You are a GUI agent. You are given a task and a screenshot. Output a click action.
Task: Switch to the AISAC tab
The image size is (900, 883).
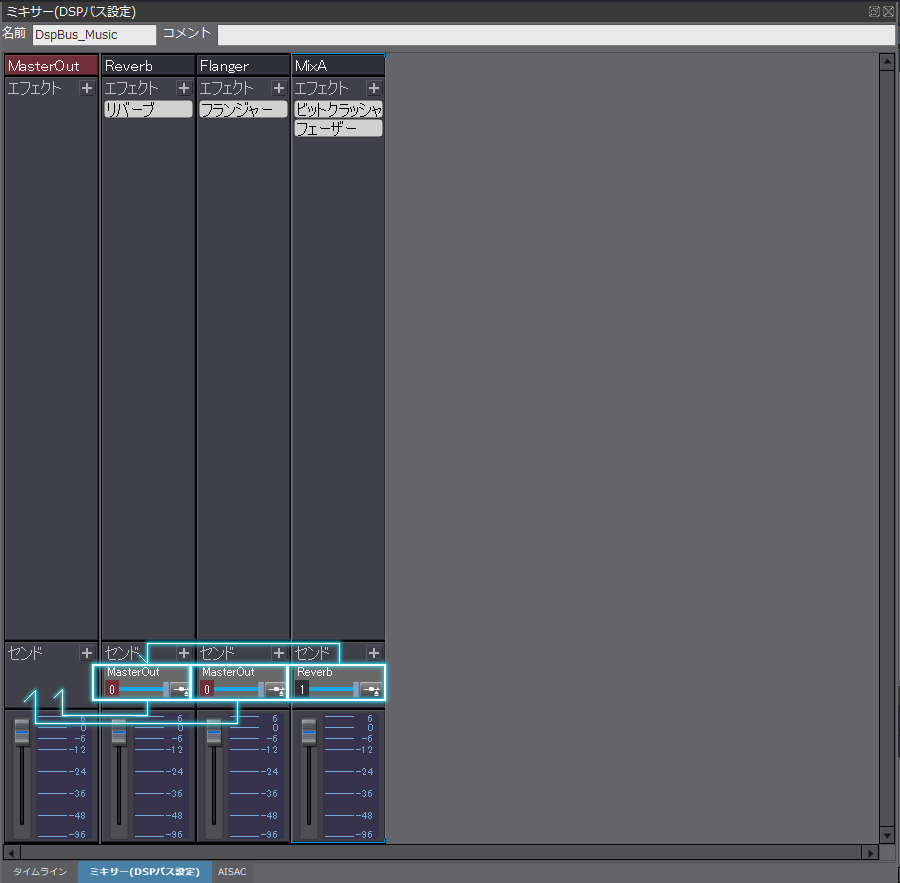(232, 872)
